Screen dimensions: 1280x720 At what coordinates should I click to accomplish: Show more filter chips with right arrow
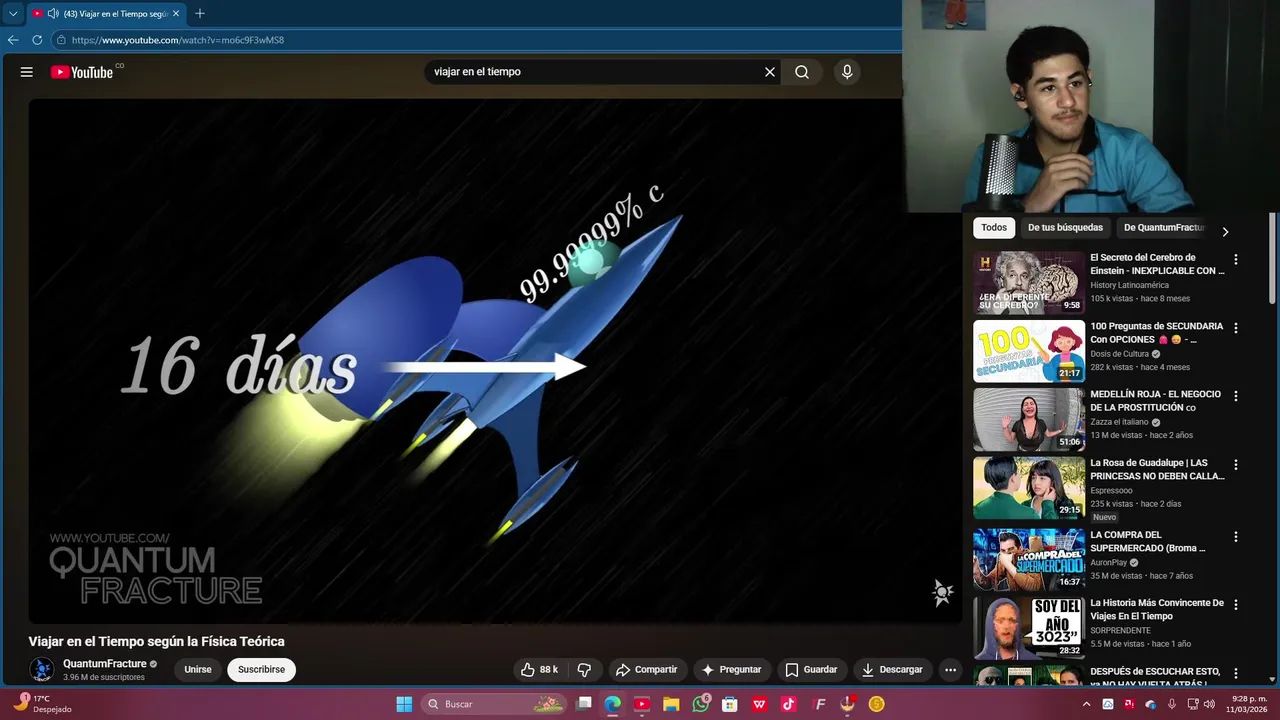click(x=1225, y=232)
